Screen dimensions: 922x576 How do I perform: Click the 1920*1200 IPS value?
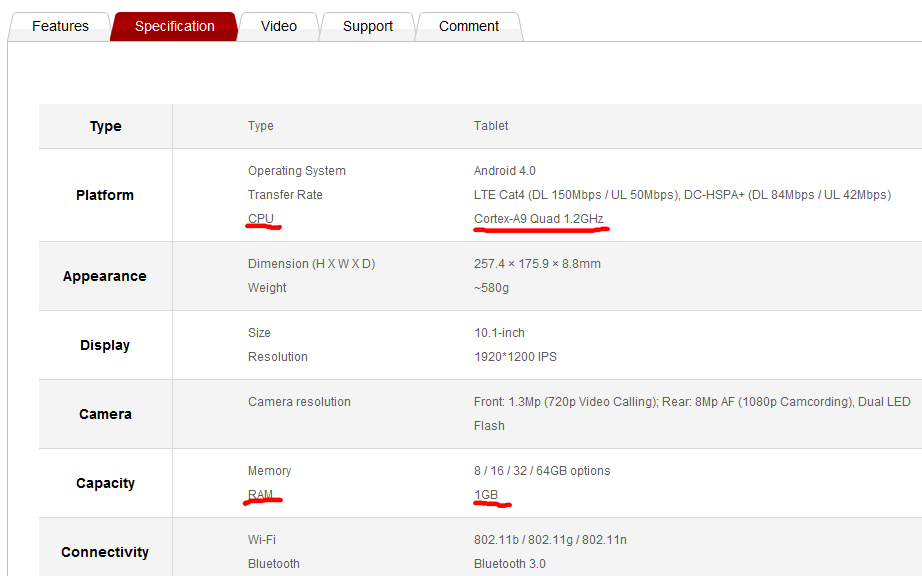515,357
